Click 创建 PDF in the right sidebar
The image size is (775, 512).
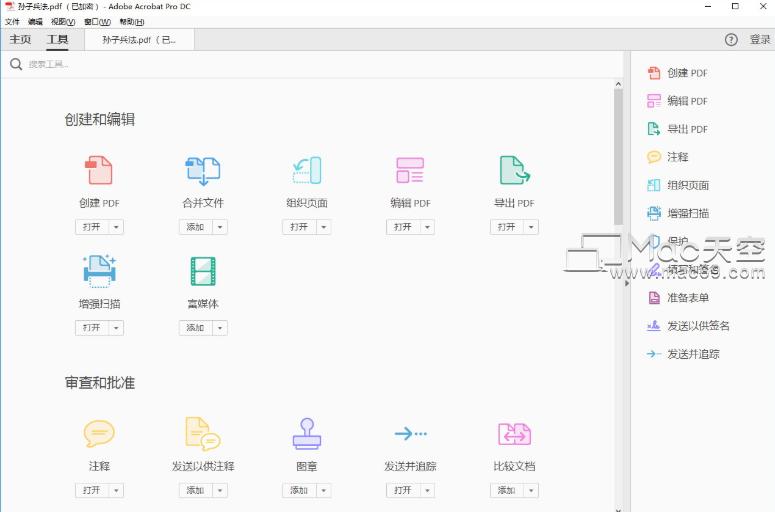677,73
